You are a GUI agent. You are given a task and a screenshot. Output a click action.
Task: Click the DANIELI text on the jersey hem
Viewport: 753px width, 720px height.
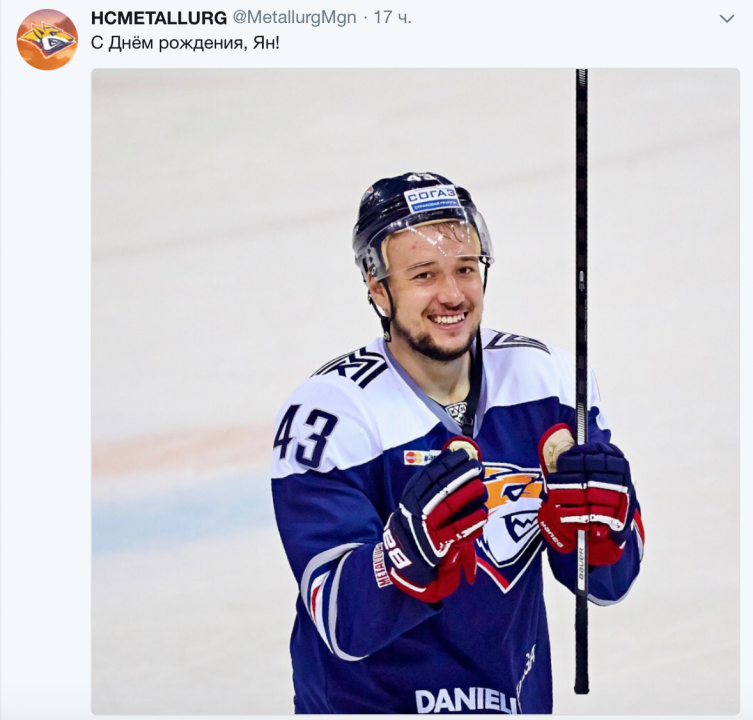466,701
